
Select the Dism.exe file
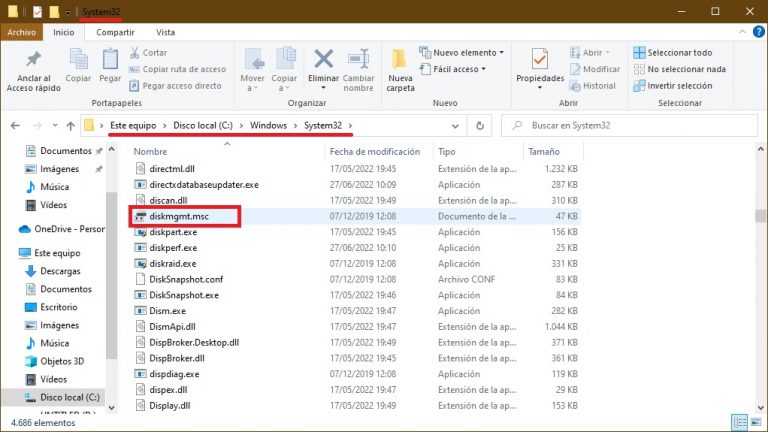[x=168, y=311]
